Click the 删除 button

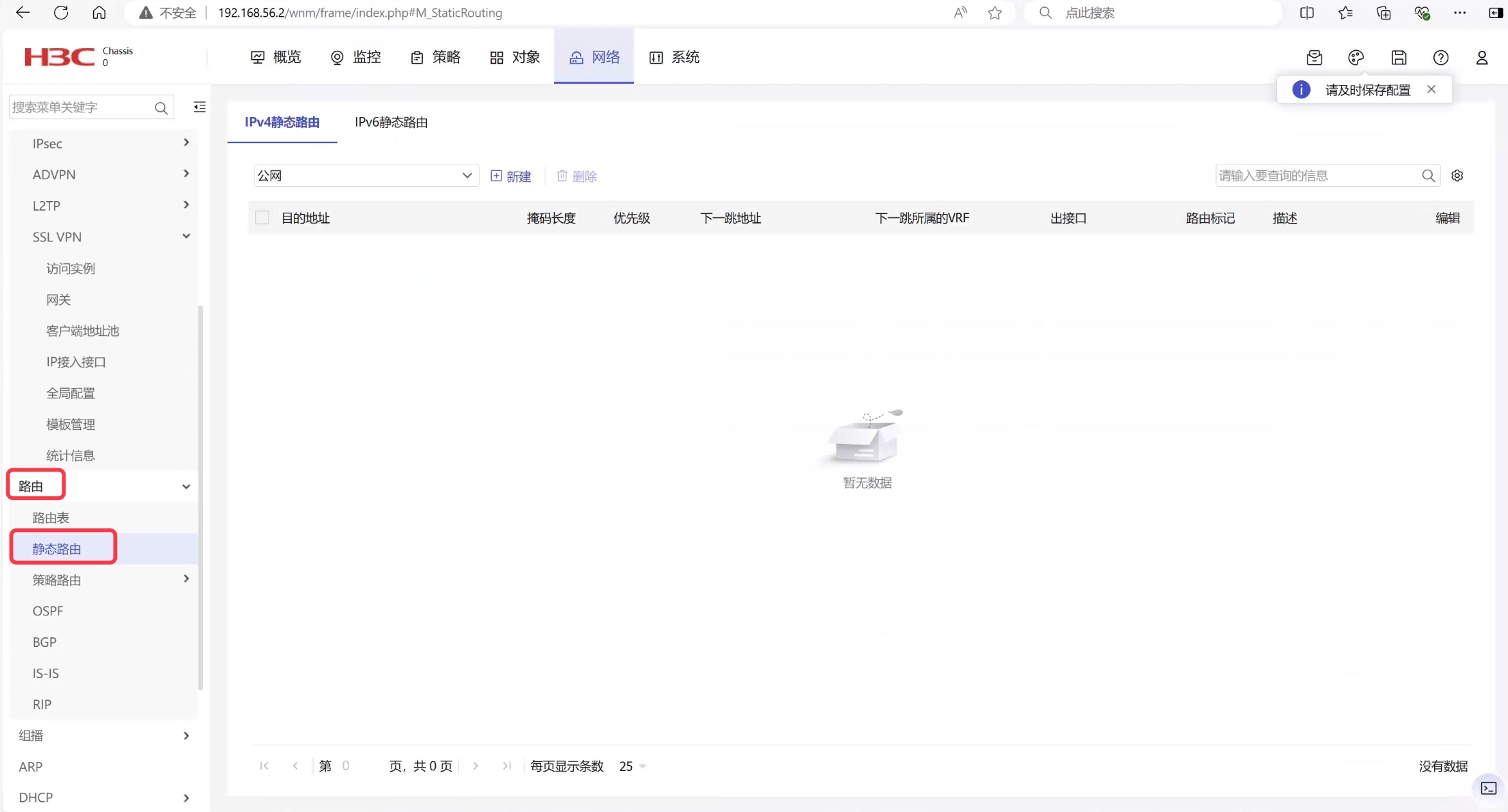click(x=577, y=176)
